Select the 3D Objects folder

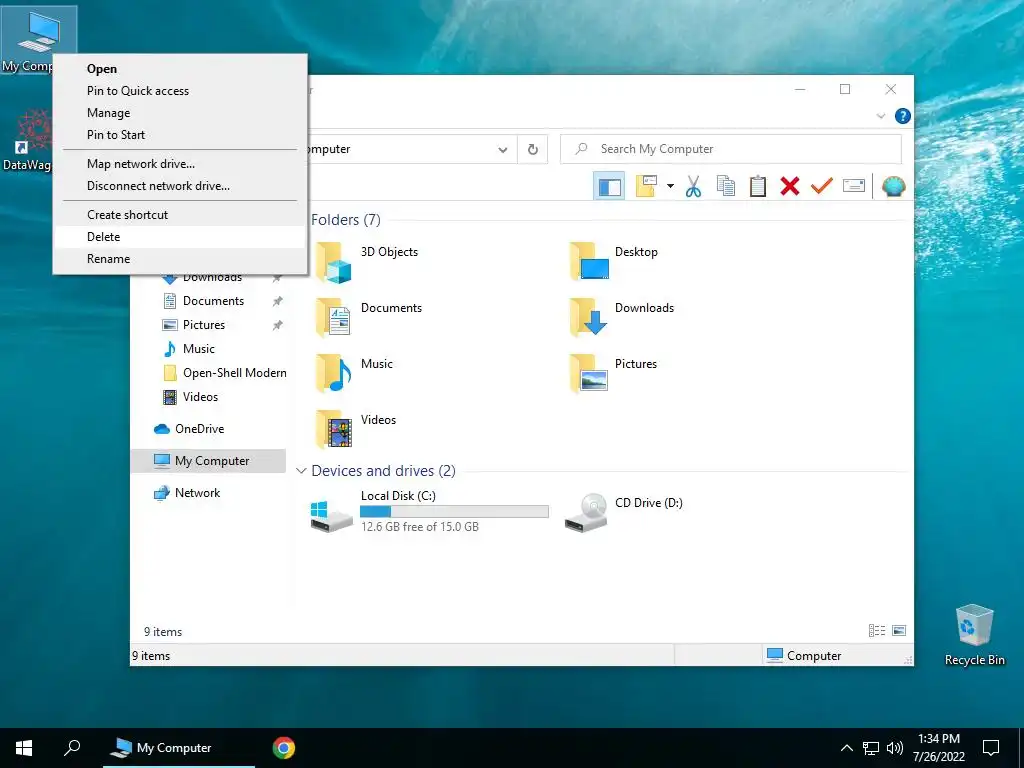coord(367,262)
